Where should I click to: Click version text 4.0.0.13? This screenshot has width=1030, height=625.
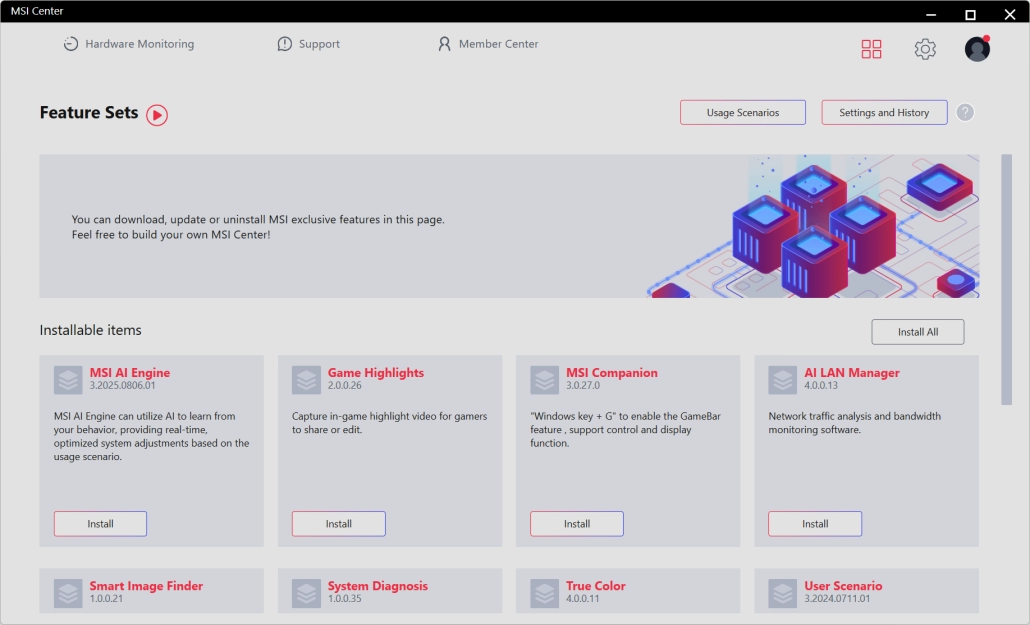(x=821, y=386)
